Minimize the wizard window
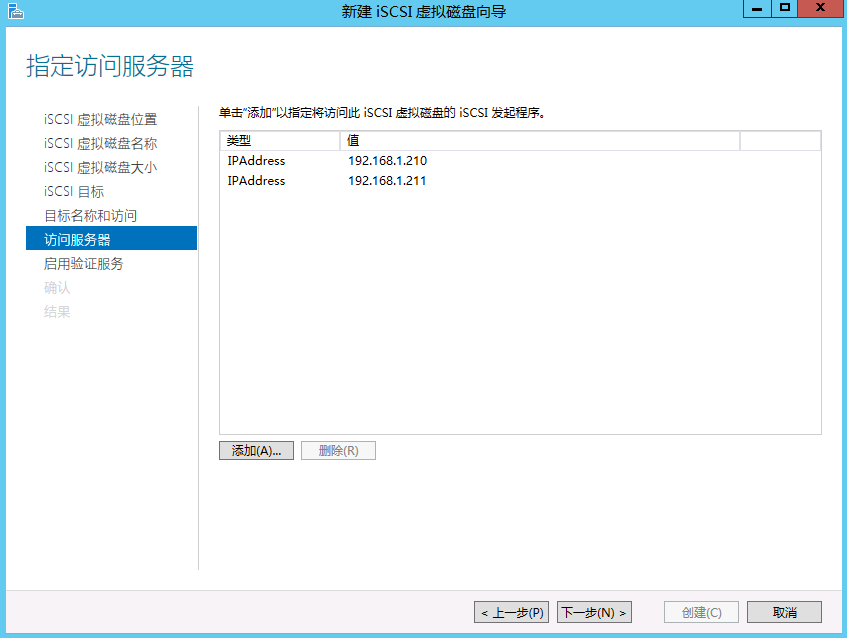Screen dimensions: 847x638 click(x=757, y=9)
